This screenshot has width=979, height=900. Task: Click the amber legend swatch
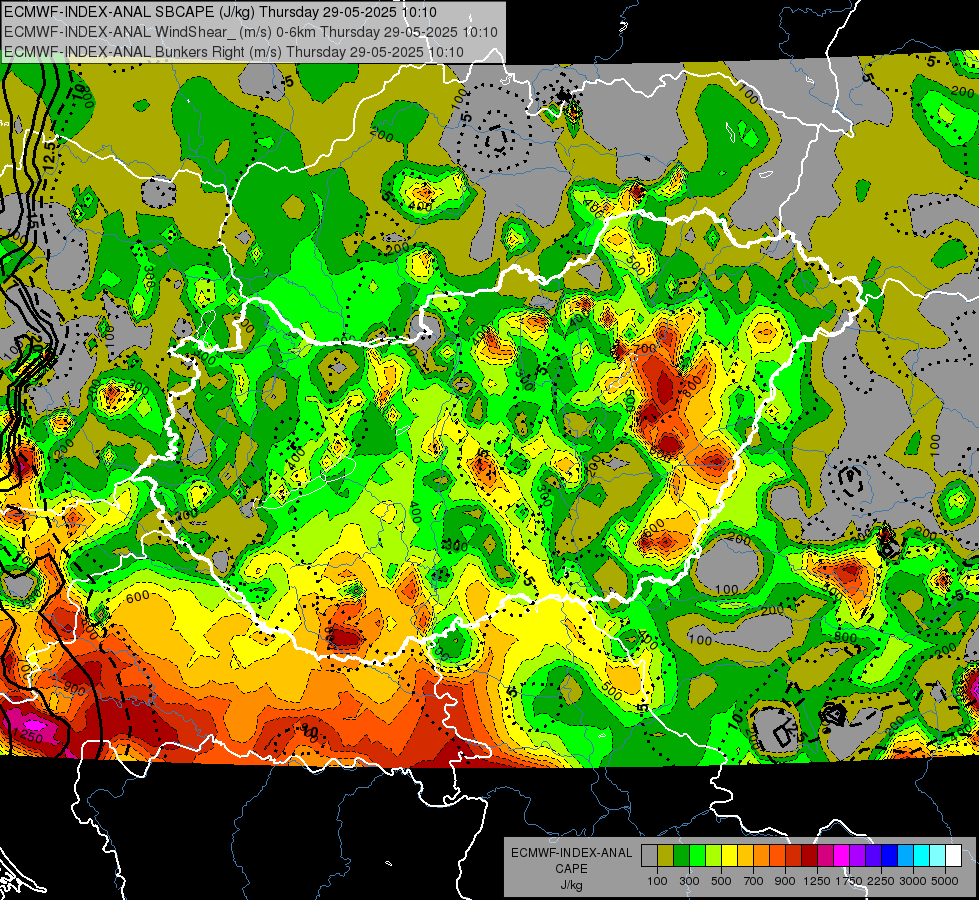coord(746,856)
